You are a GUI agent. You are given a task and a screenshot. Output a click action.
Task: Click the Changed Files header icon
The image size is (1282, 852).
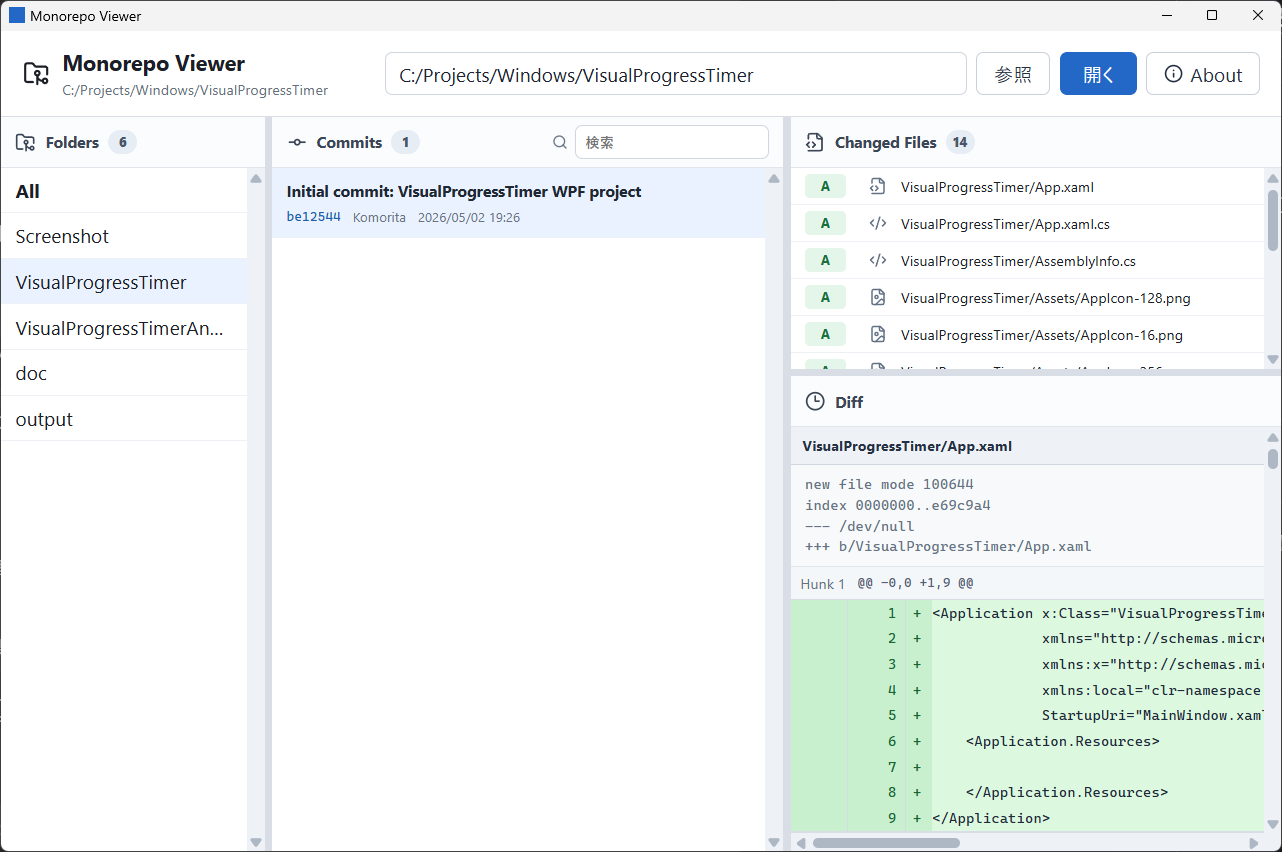tap(814, 142)
